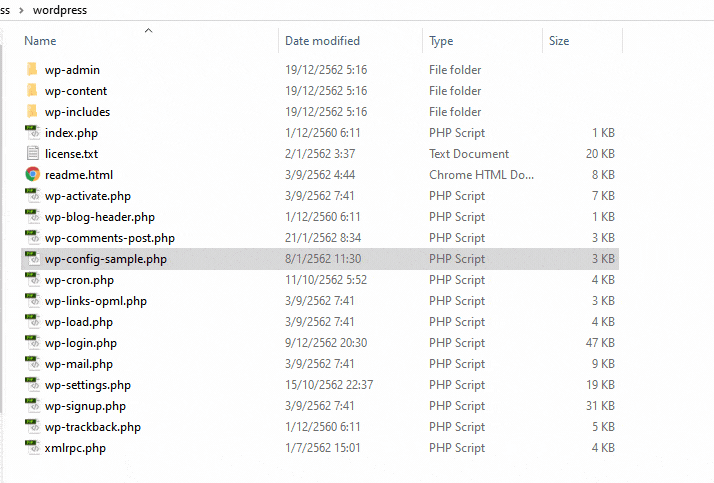Click the wp-admin folder icon
Image resolution: width=714 pixels, height=483 pixels.
pyautogui.click(x=32, y=69)
